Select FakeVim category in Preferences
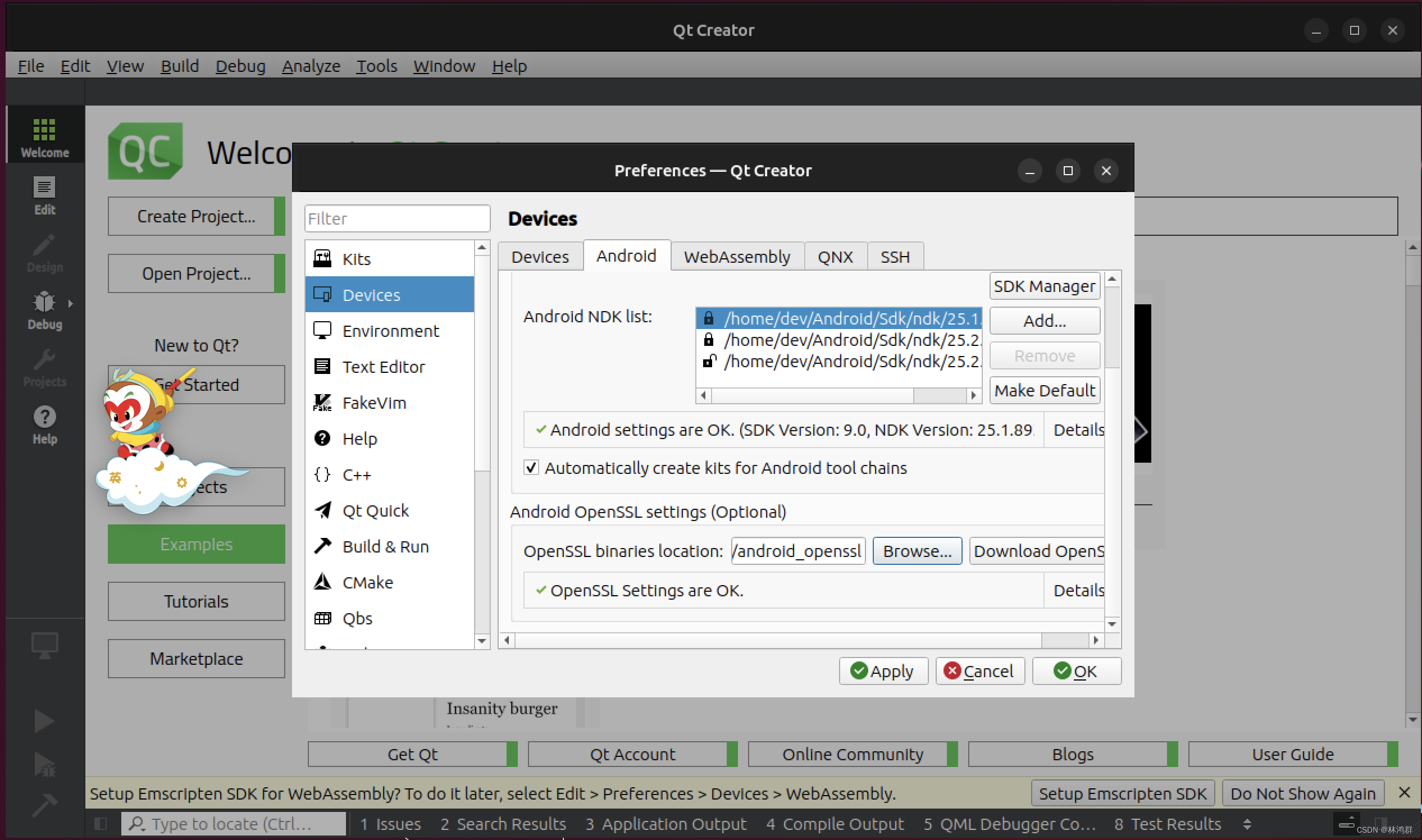 [x=389, y=403]
